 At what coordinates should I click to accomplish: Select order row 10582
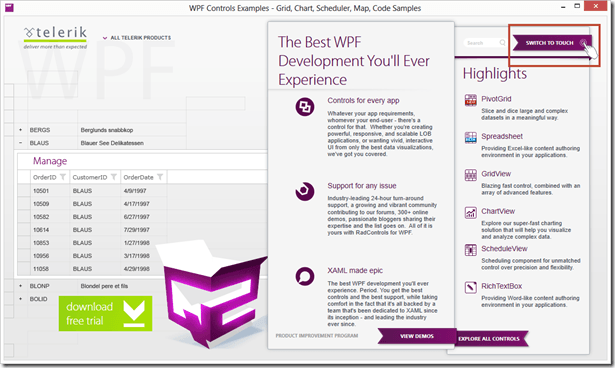92,217
